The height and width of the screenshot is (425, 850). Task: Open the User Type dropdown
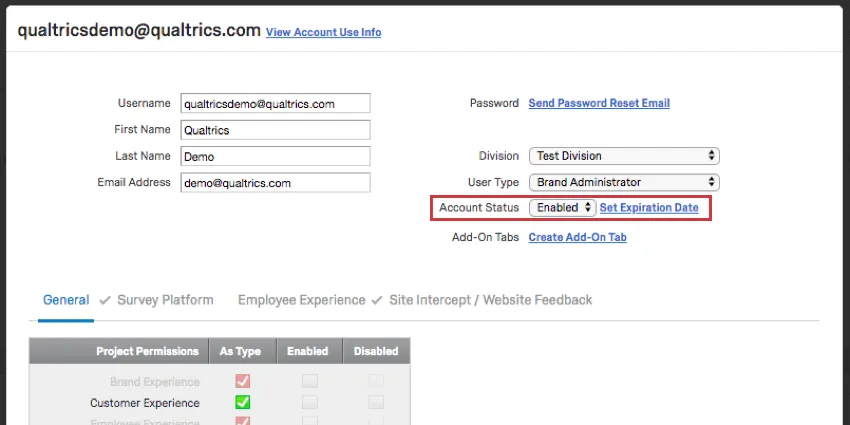click(x=624, y=182)
